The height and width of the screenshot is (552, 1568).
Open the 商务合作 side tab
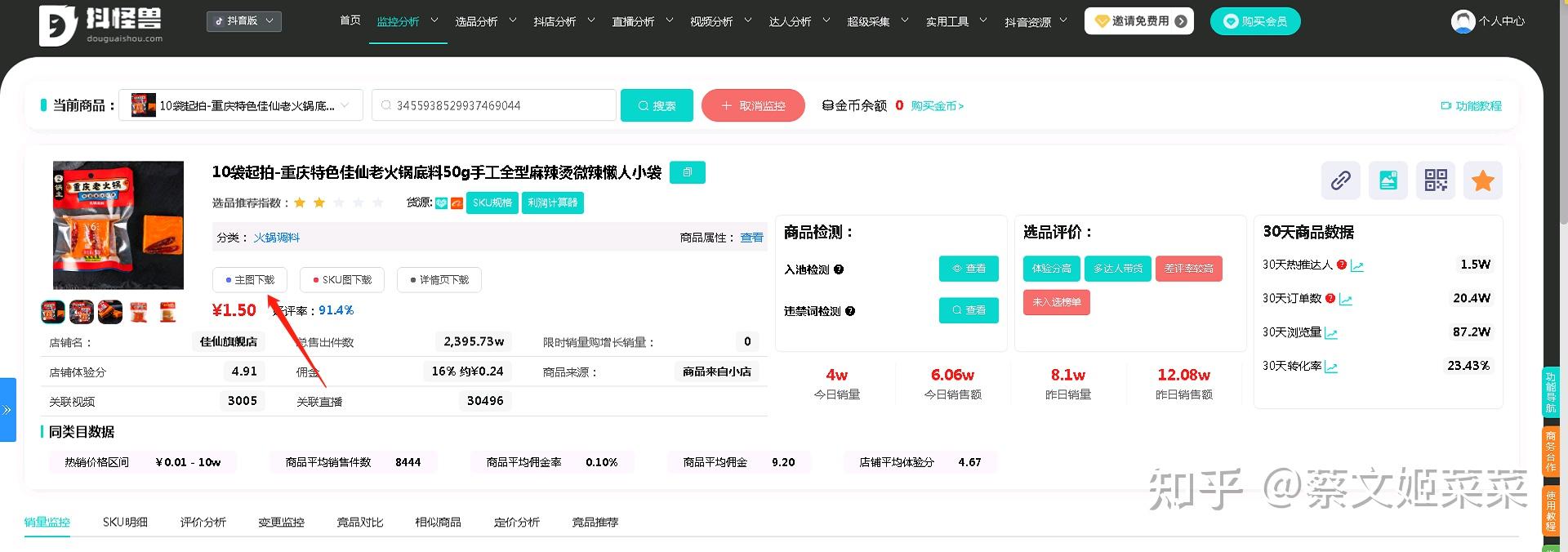pos(1551,452)
